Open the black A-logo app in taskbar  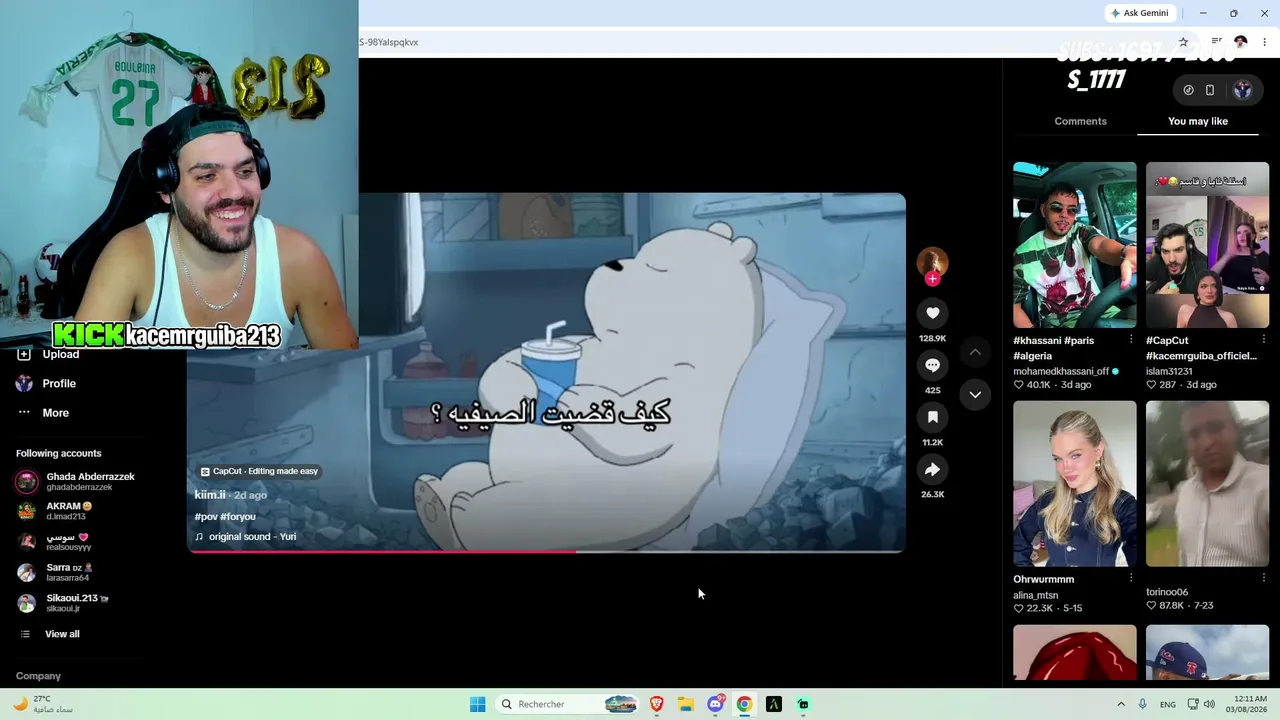tap(773, 704)
